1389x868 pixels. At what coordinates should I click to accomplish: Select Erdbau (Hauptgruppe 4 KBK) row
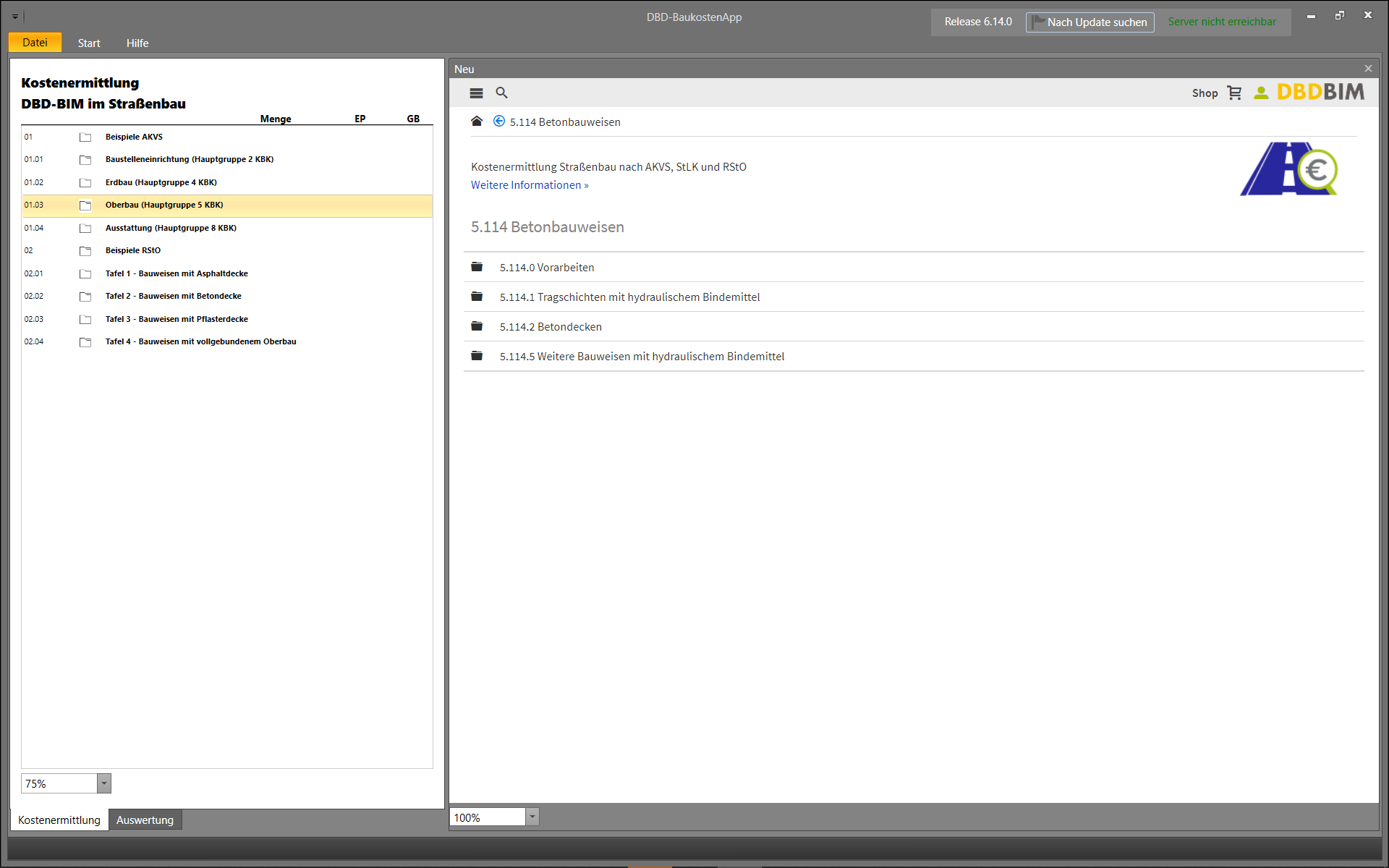pos(227,182)
